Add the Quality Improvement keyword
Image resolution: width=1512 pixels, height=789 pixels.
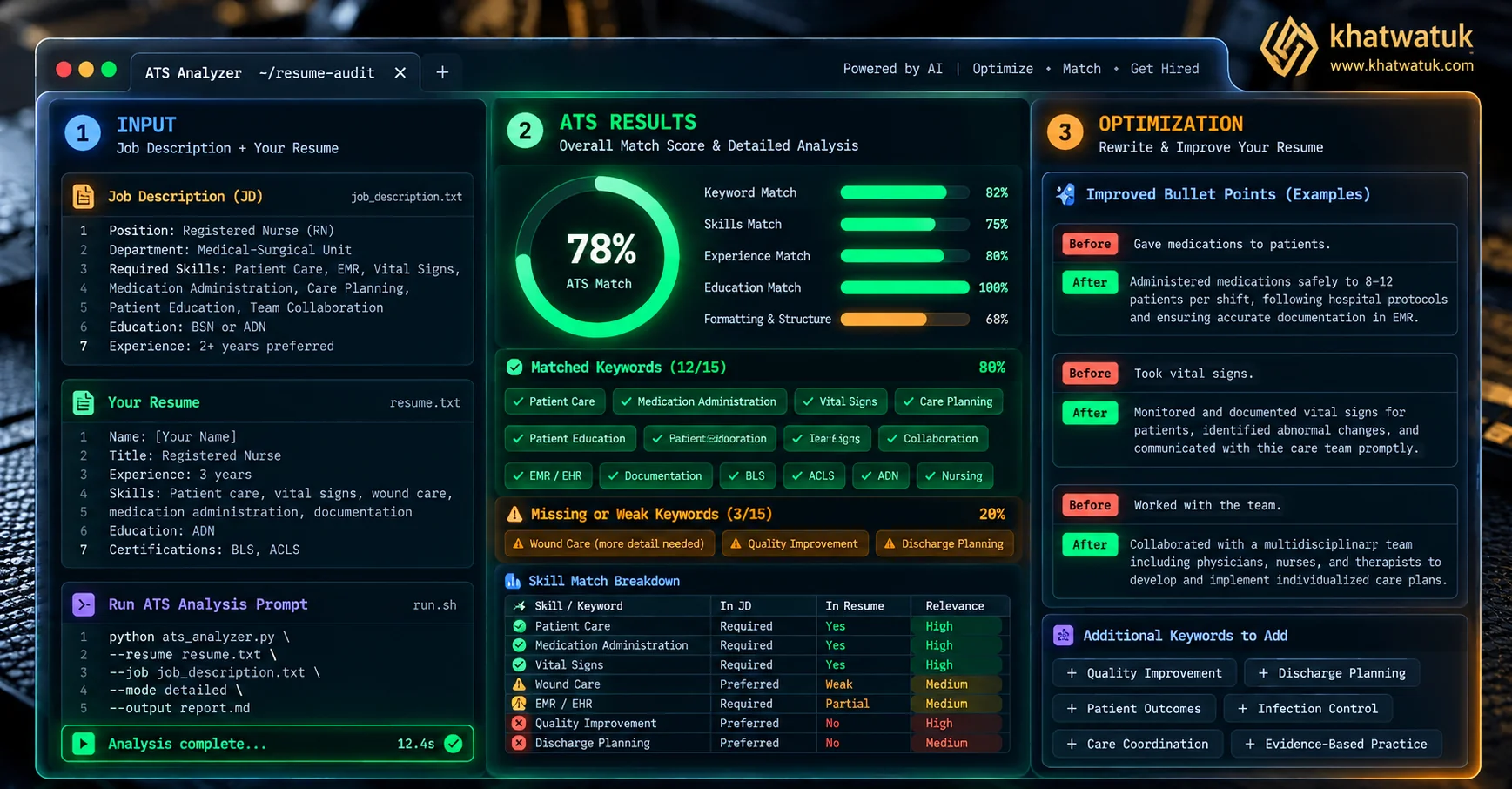coord(1144,673)
